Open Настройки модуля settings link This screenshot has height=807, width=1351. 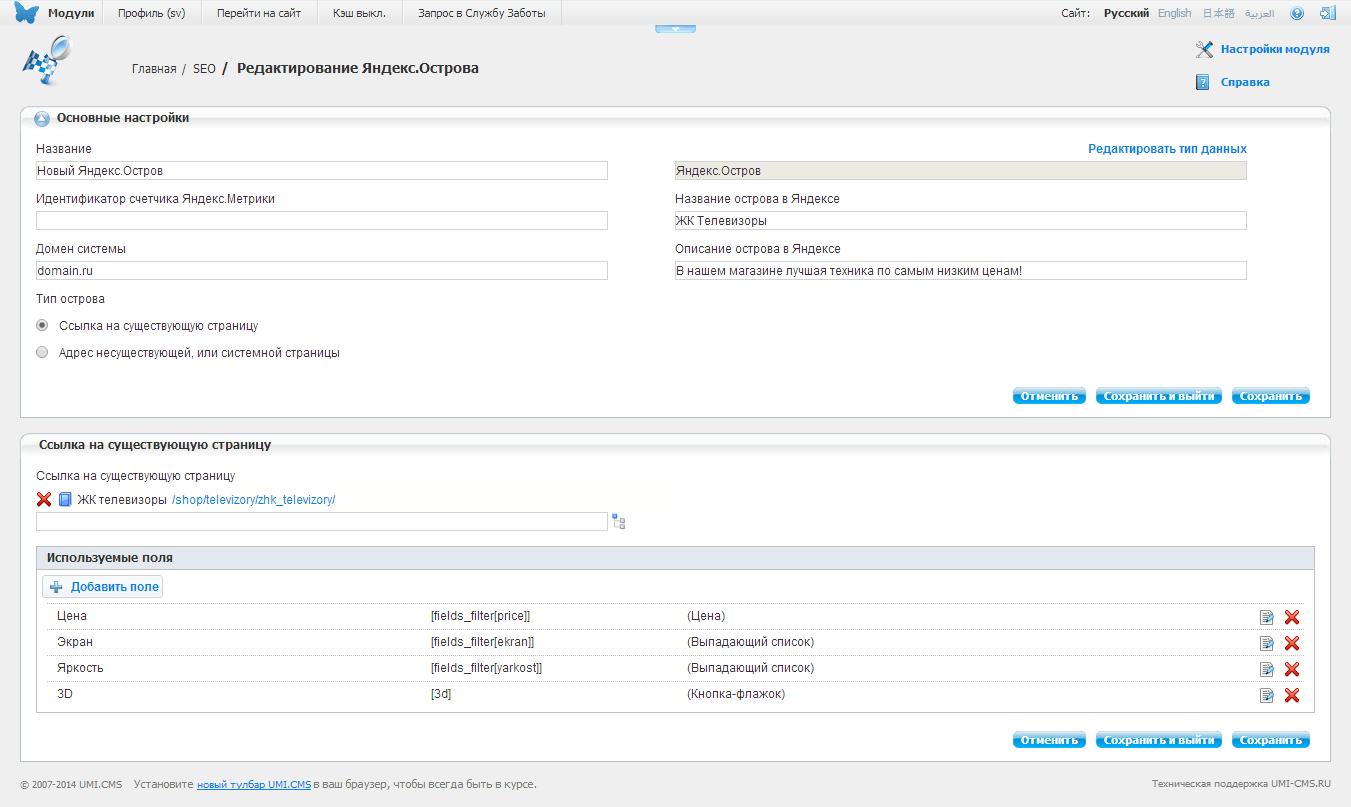pos(1274,49)
